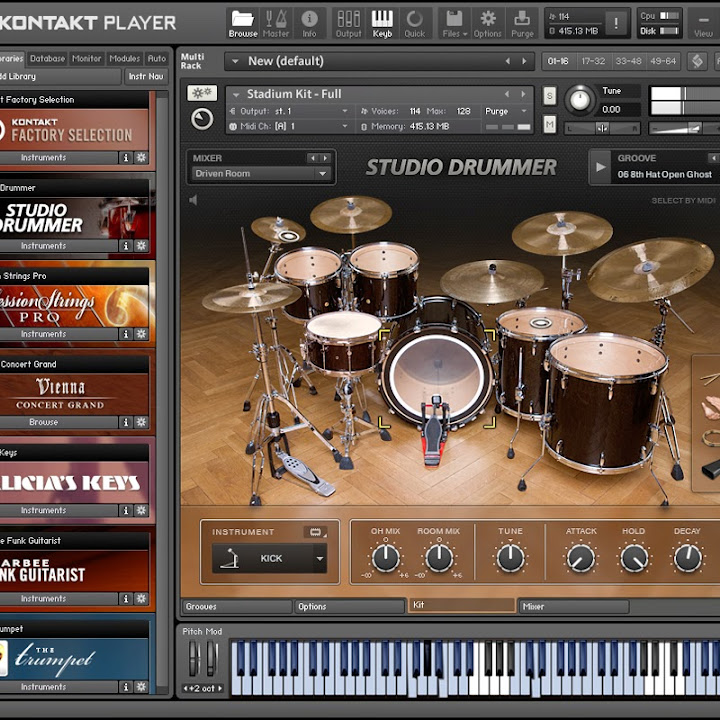Open the Multi Rack preset dropdown arrow
Screen dimensions: 720x720
click(x=235, y=61)
